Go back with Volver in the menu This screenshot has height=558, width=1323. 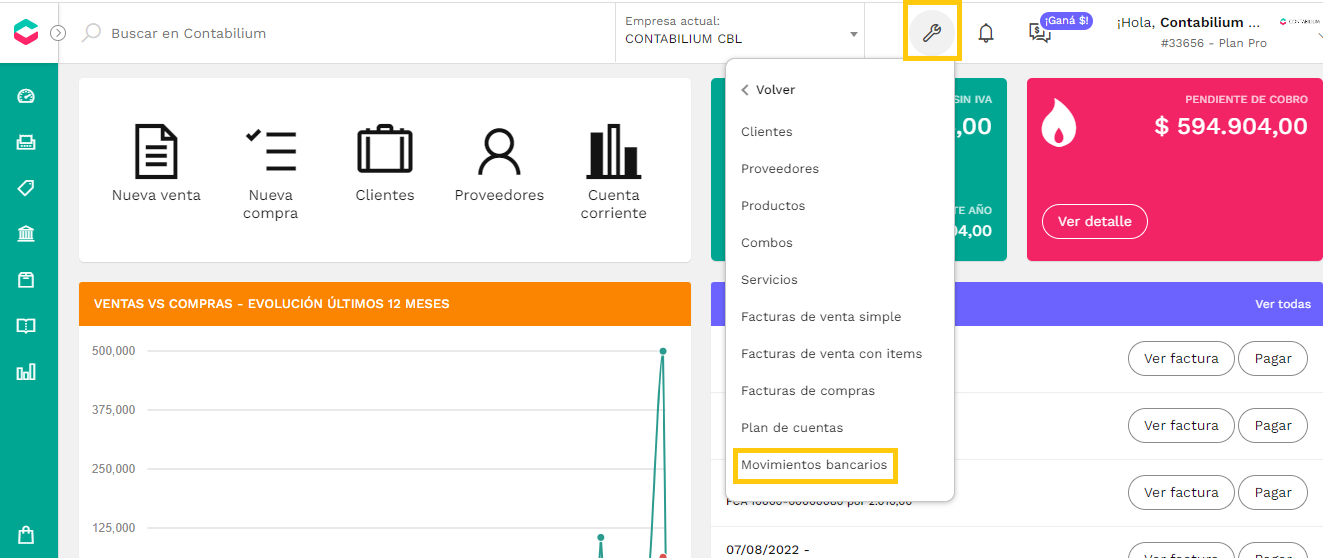pyautogui.click(x=768, y=90)
